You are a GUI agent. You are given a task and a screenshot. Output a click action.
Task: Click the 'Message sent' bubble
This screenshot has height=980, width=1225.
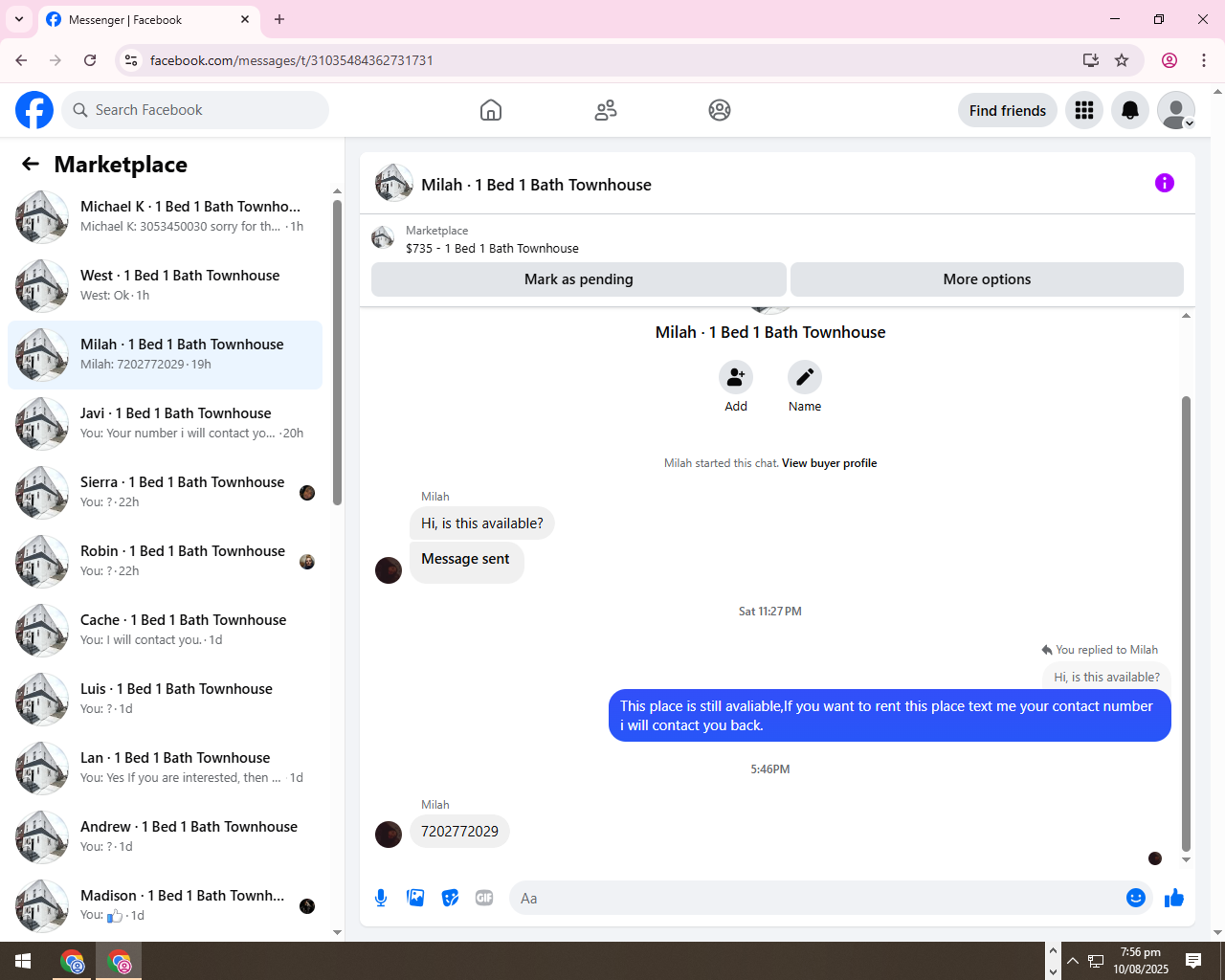pyautogui.click(x=466, y=562)
